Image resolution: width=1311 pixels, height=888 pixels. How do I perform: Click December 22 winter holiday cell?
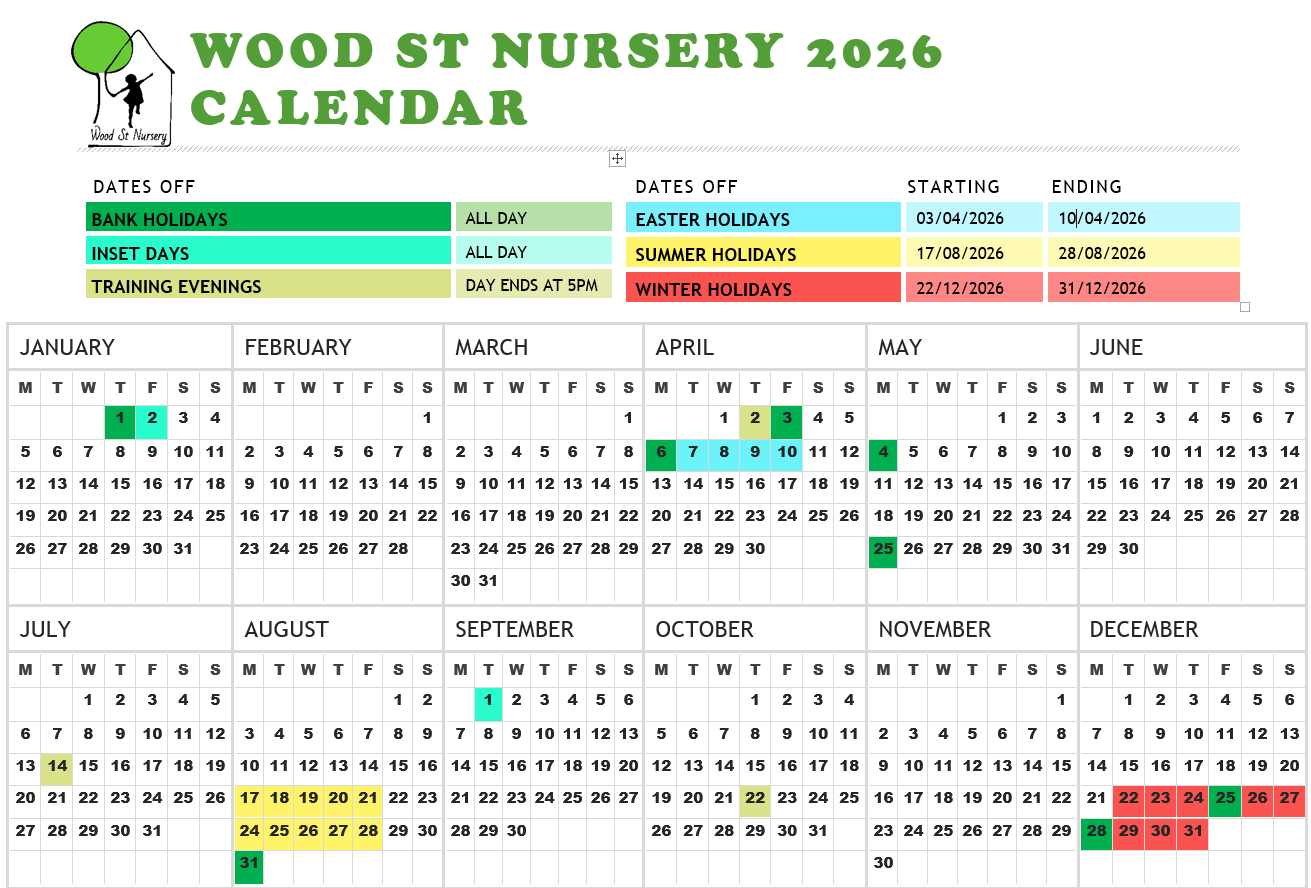(1128, 802)
